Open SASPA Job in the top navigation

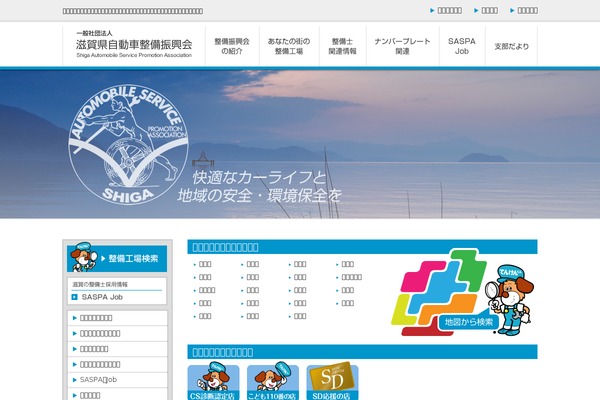462,46
